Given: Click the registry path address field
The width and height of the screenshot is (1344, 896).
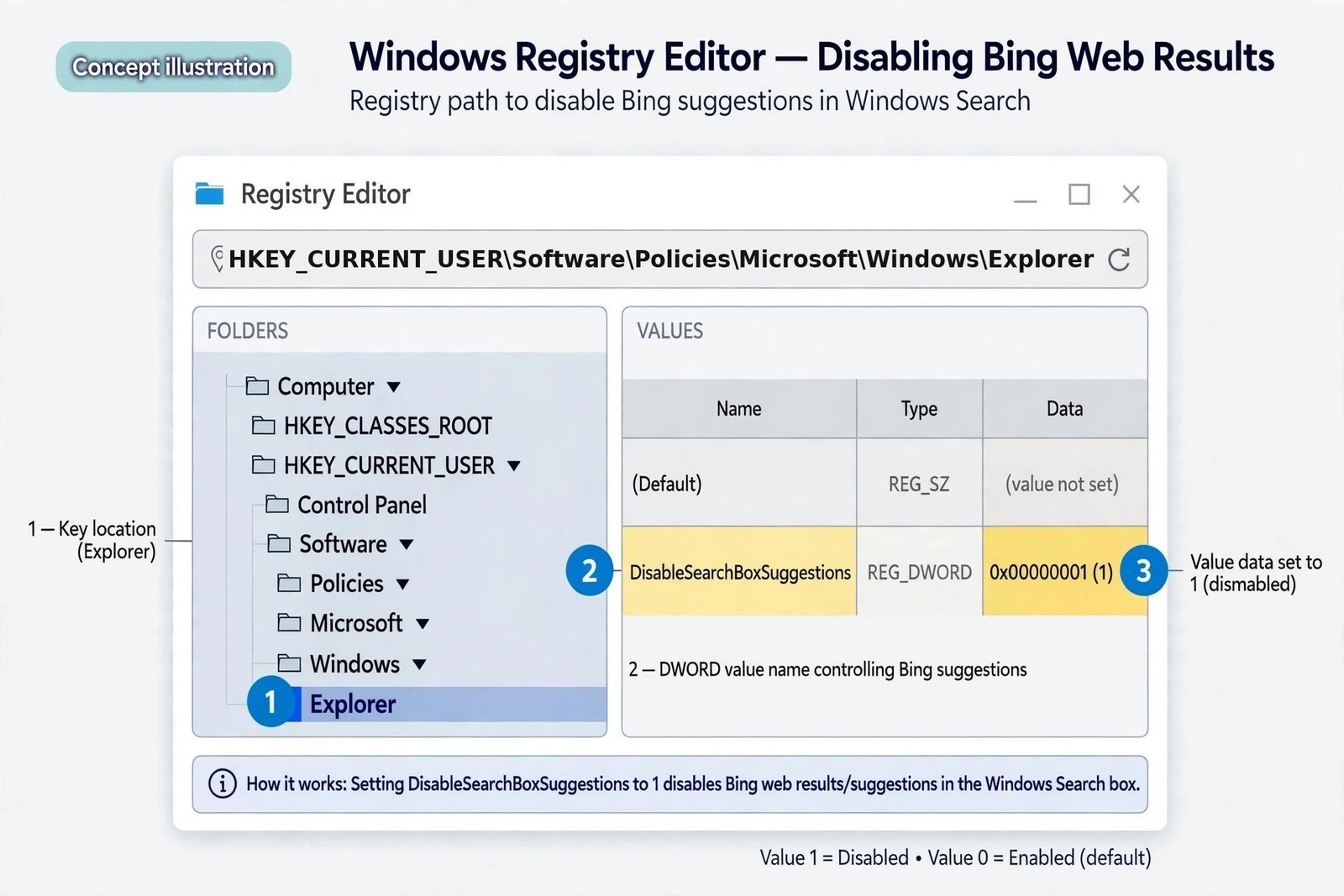Looking at the screenshot, I should [x=669, y=259].
